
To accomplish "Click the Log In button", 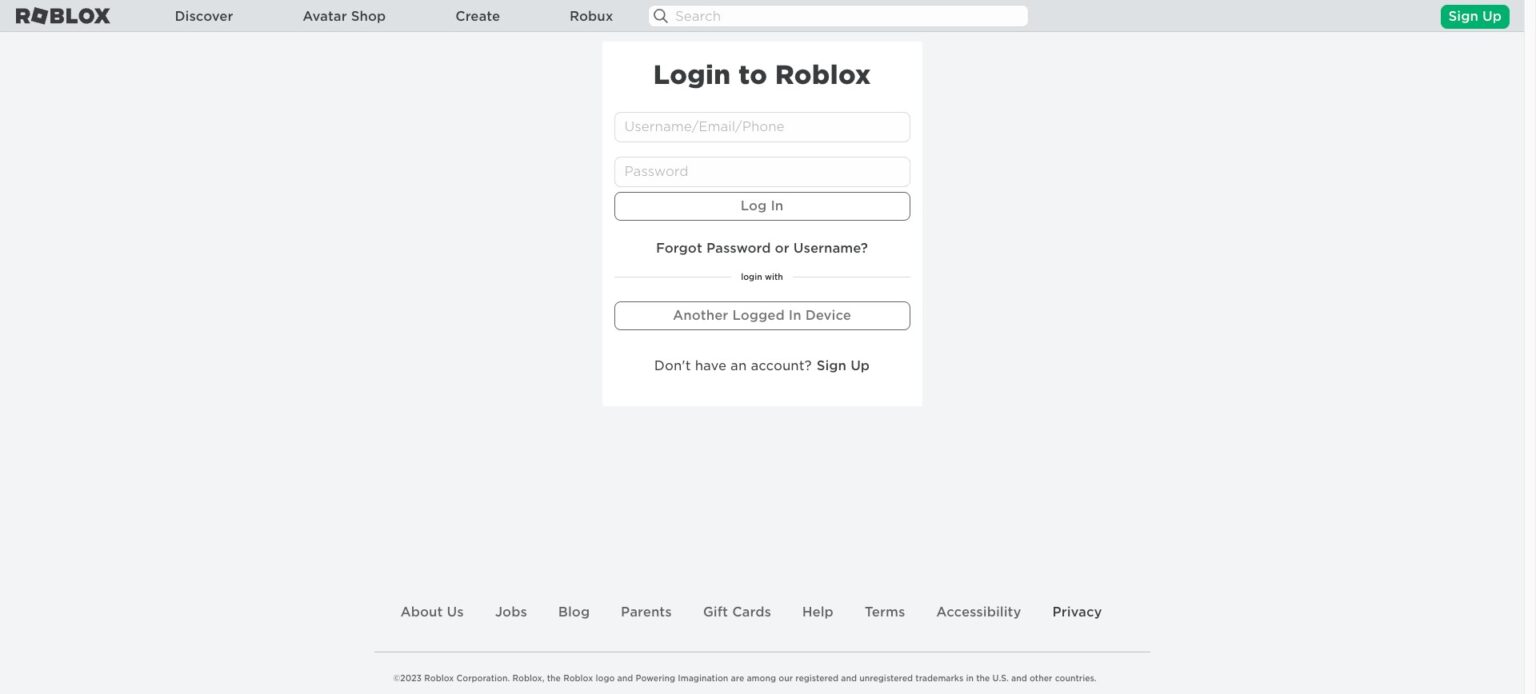I will (761, 205).
